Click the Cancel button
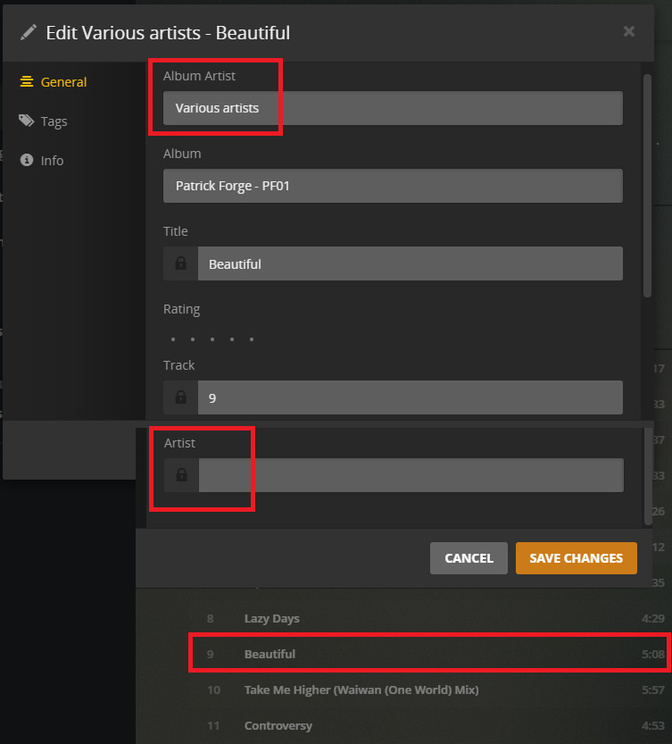The width and height of the screenshot is (672, 744). (x=469, y=558)
